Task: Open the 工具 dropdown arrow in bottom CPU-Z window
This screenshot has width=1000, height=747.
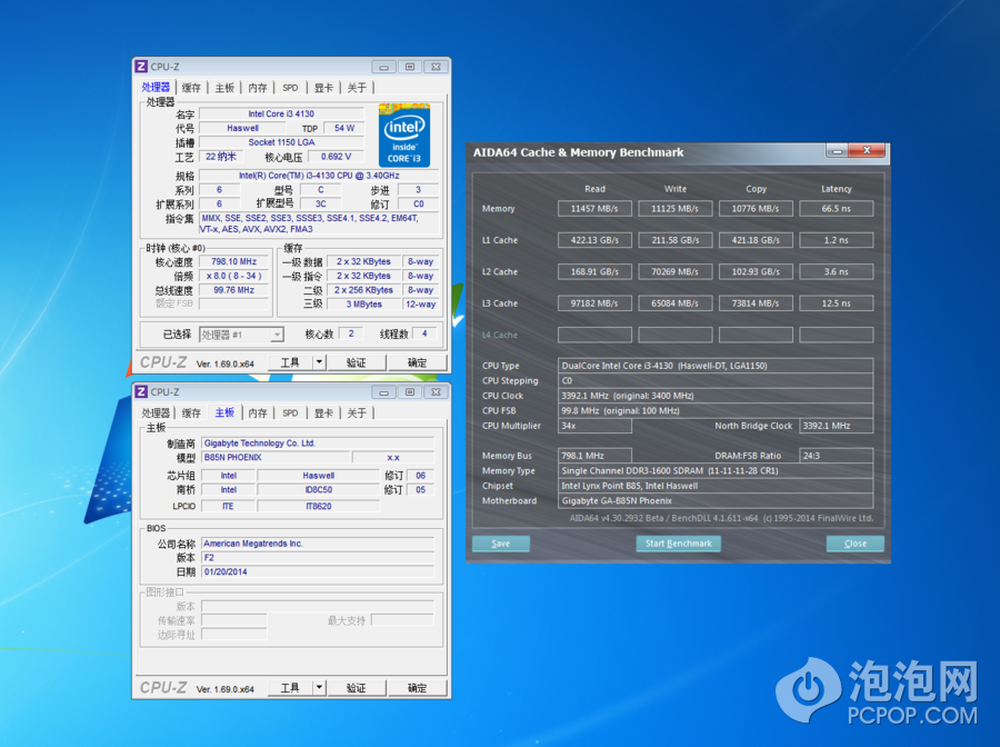Action: (x=320, y=688)
